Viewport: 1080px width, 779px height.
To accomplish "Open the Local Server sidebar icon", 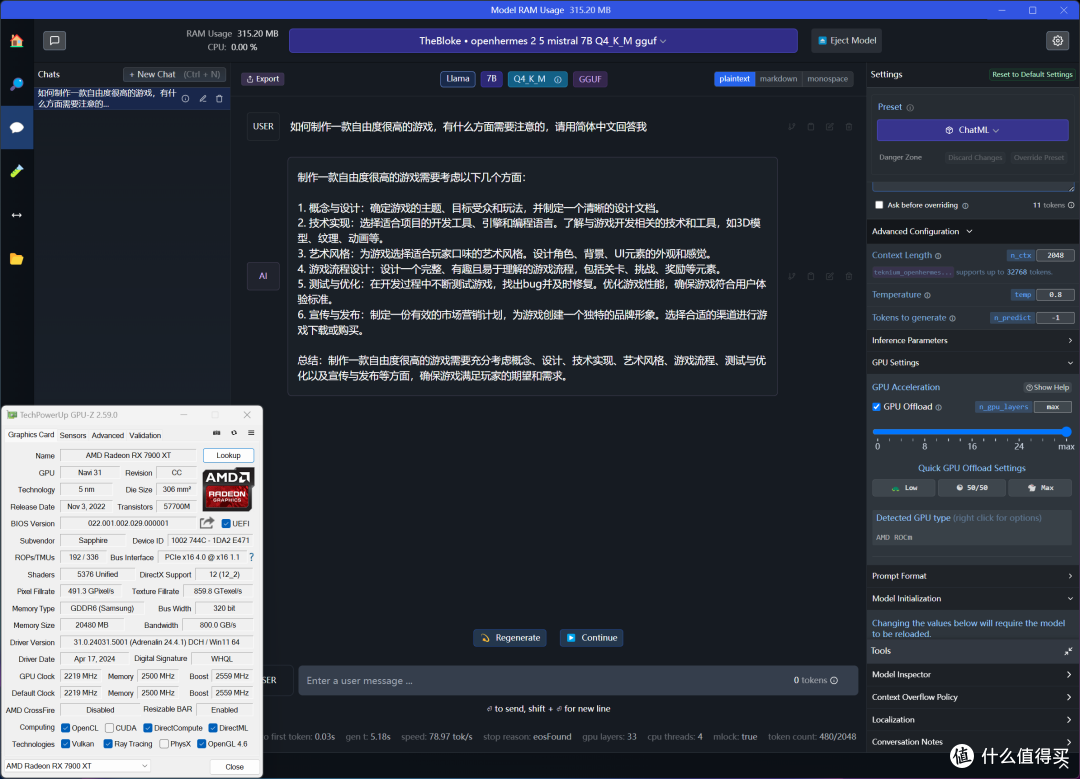I will coord(15,214).
